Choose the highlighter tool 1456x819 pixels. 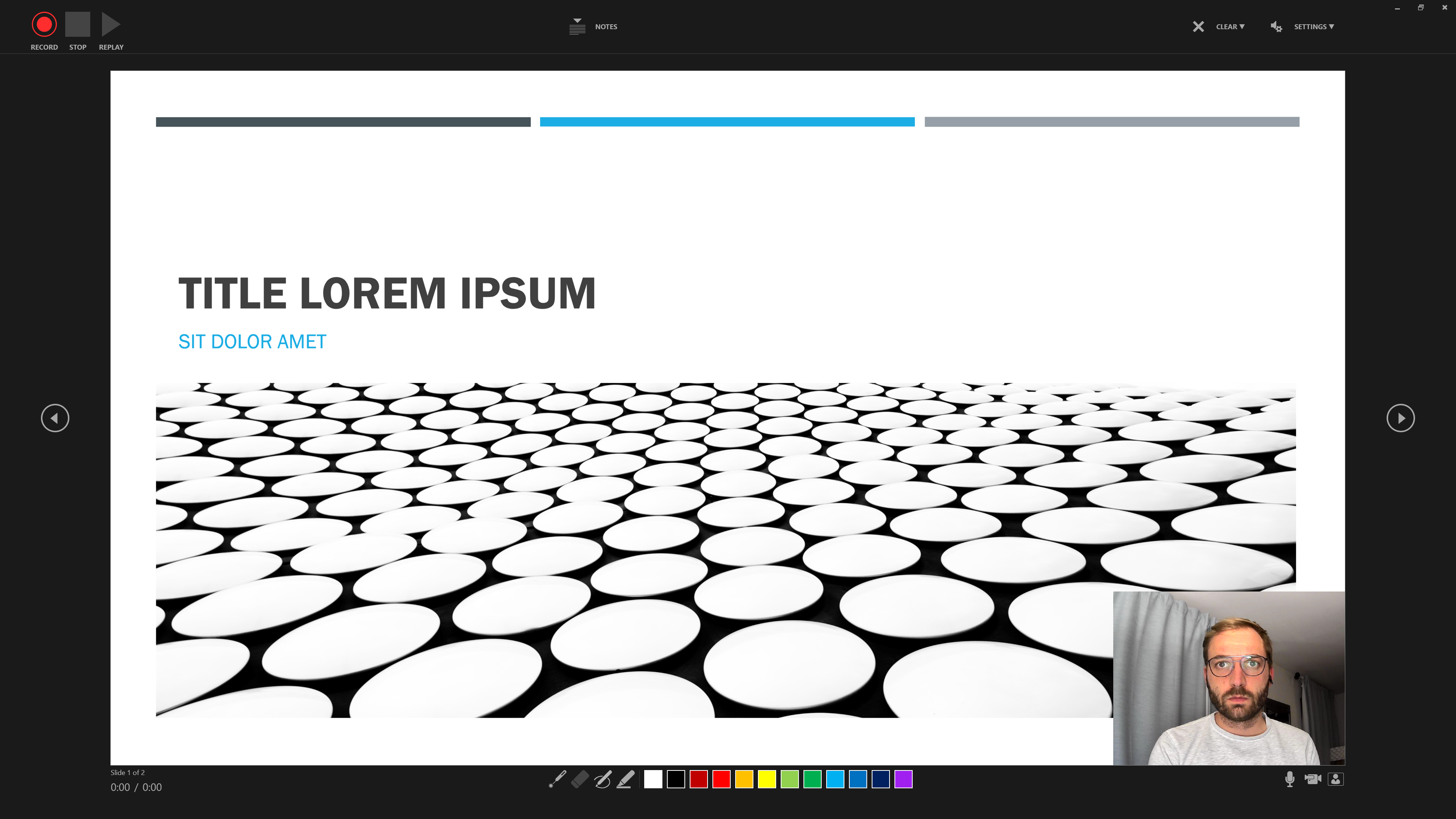(x=625, y=779)
